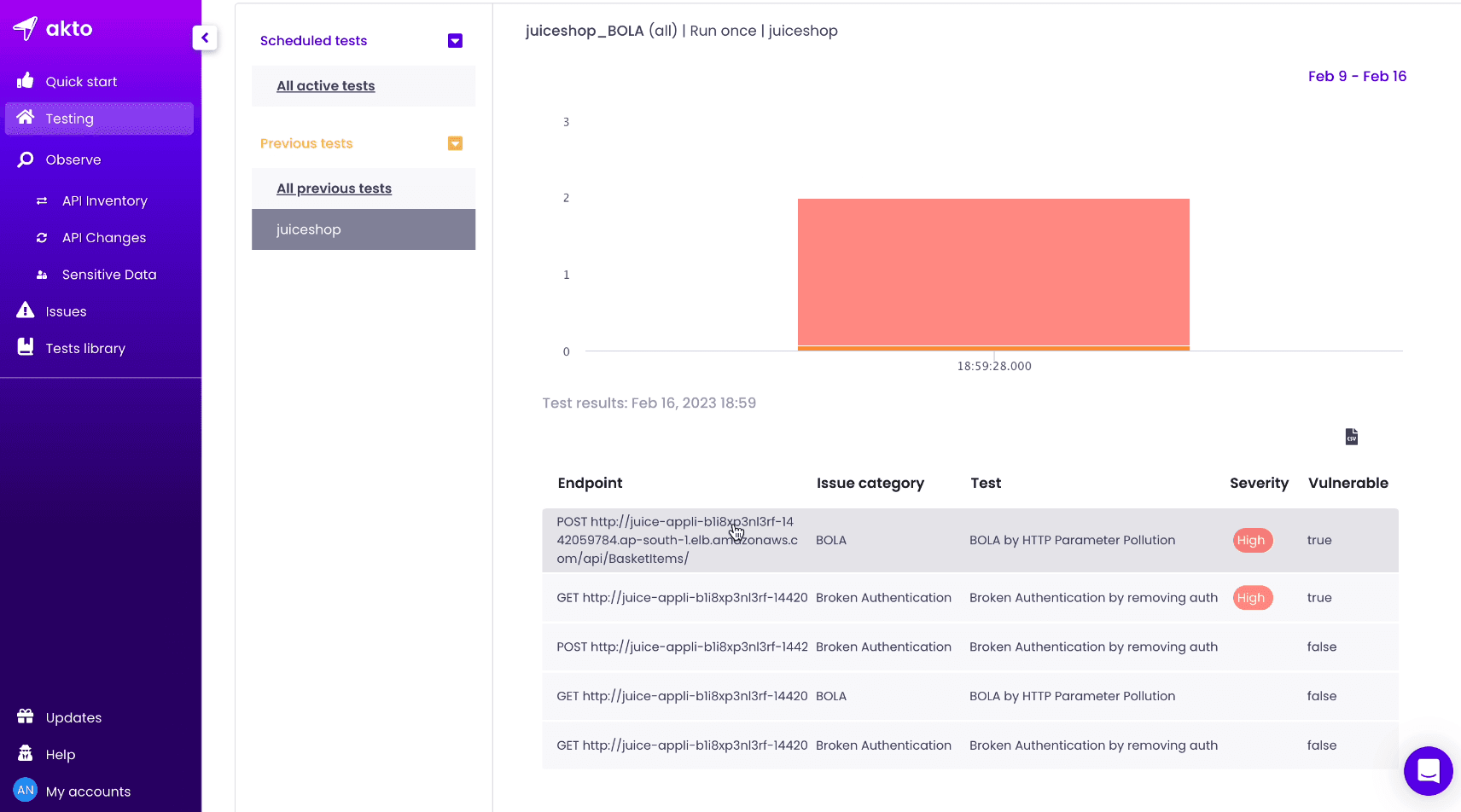Collapse the sidebar with the chevron button
1461x812 pixels.
pyautogui.click(x=205, y=38)
